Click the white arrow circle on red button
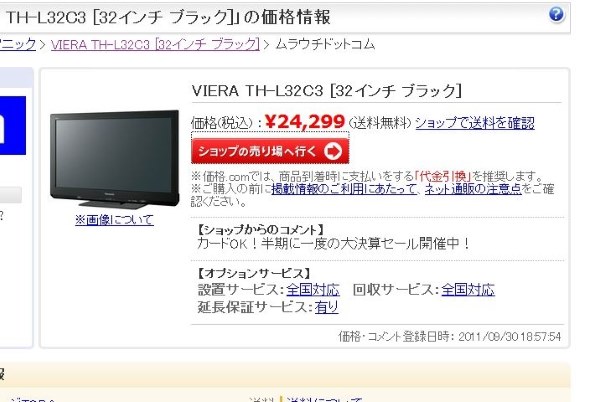The height and width of the screenshot is (402, 596). [x=333, y=152]
